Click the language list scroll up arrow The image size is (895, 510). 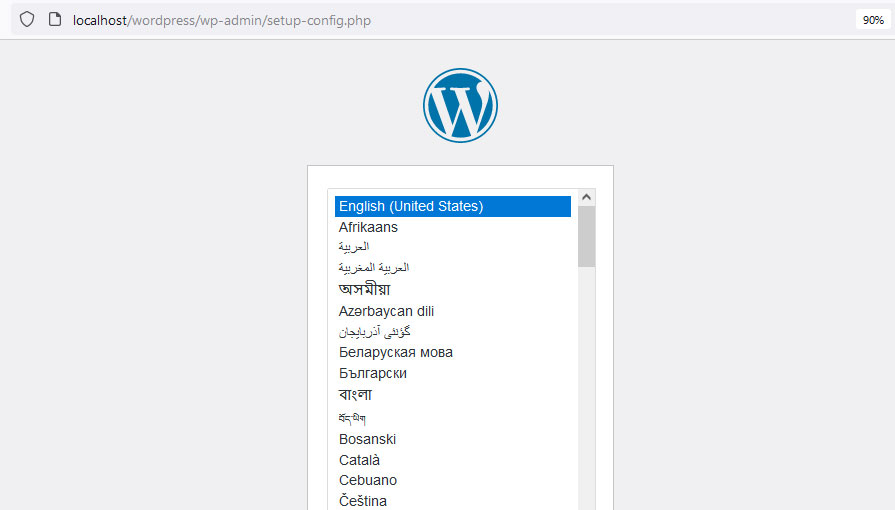tap(586, 198)
